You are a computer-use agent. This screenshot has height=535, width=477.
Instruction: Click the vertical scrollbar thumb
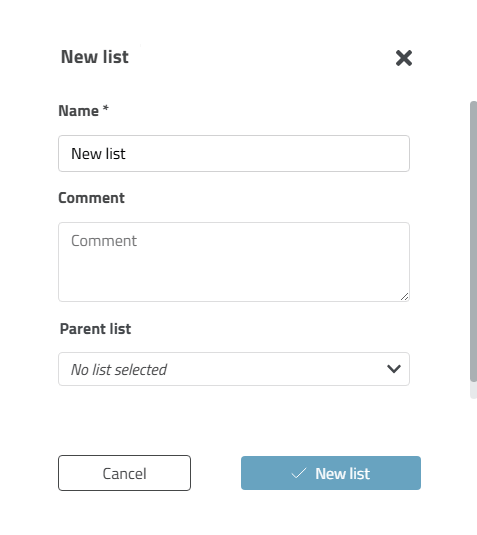(473, 241)
